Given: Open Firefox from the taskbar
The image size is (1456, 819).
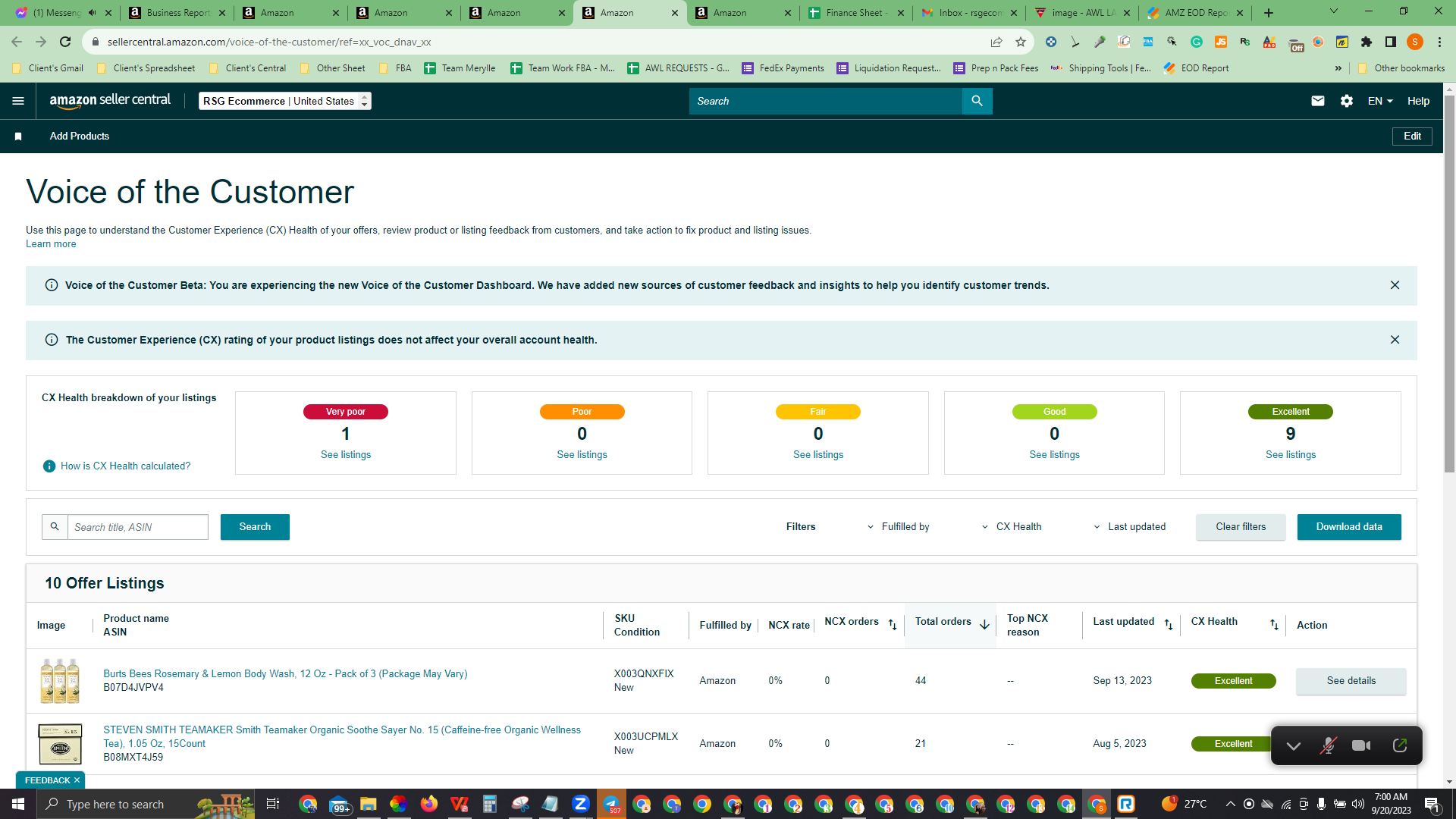Looking at the screenshot, I should 429,804.
